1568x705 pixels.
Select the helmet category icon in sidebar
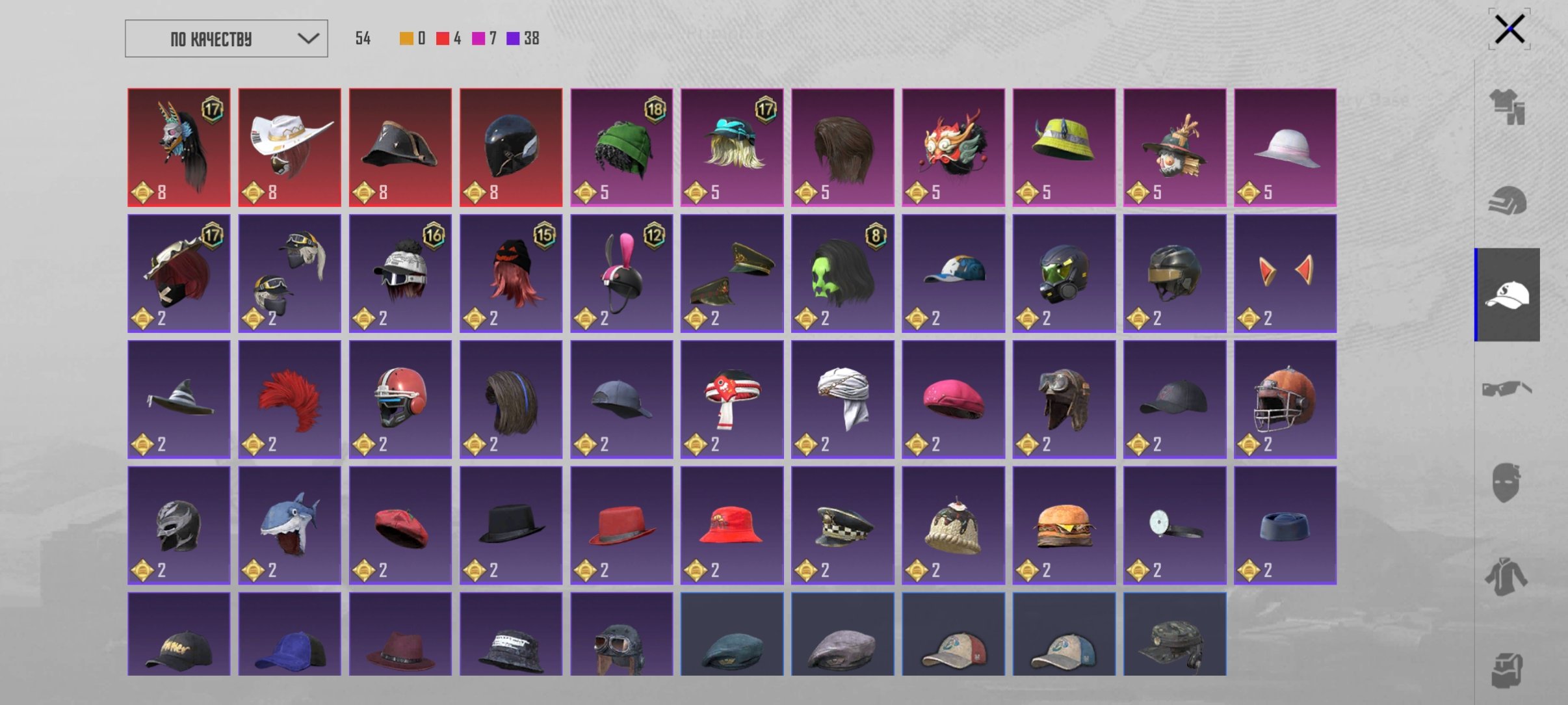1508,200
